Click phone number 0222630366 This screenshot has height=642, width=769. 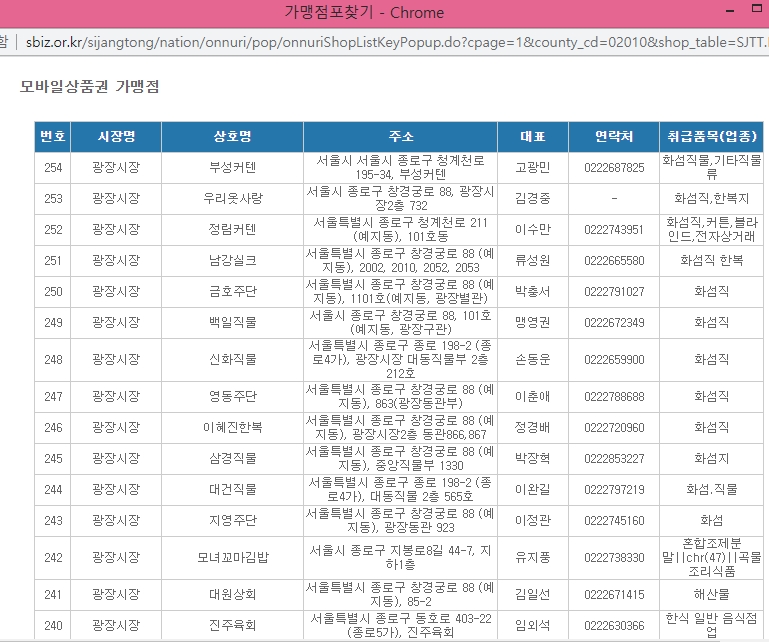click(614, 625)
